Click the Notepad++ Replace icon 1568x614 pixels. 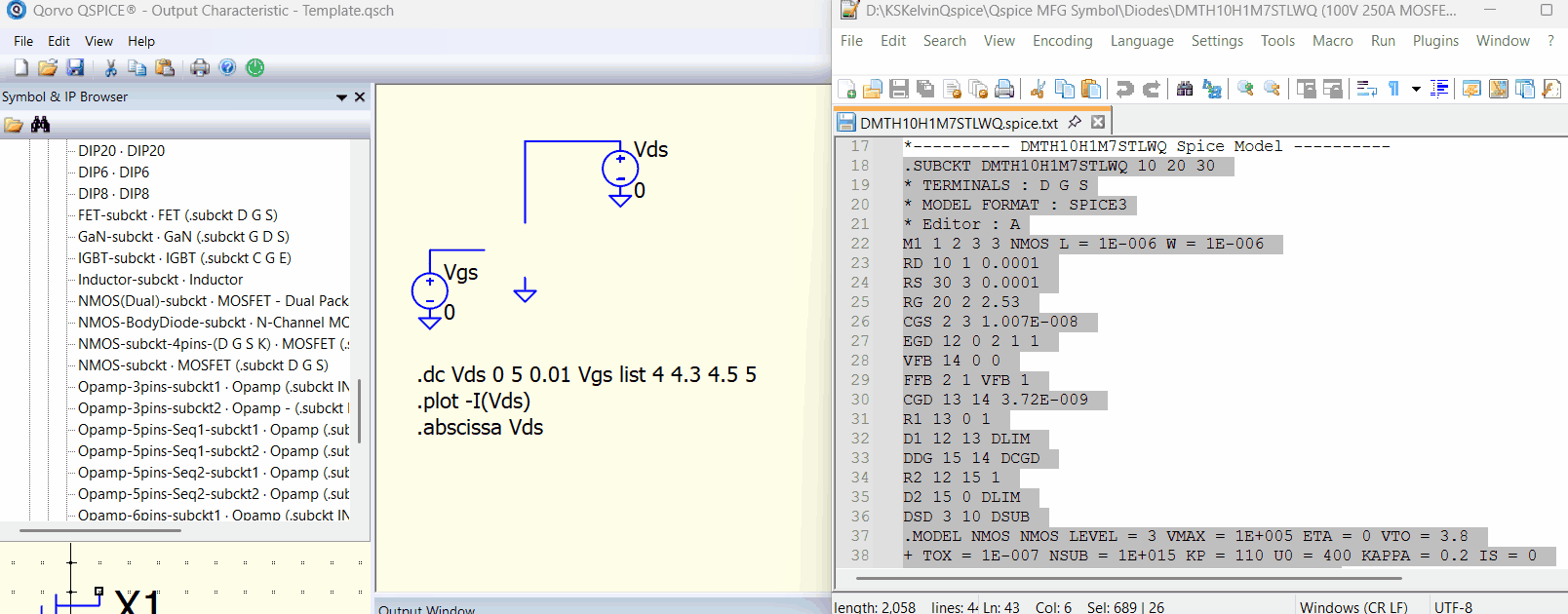pyautogui.click(x=1212, y=89)
